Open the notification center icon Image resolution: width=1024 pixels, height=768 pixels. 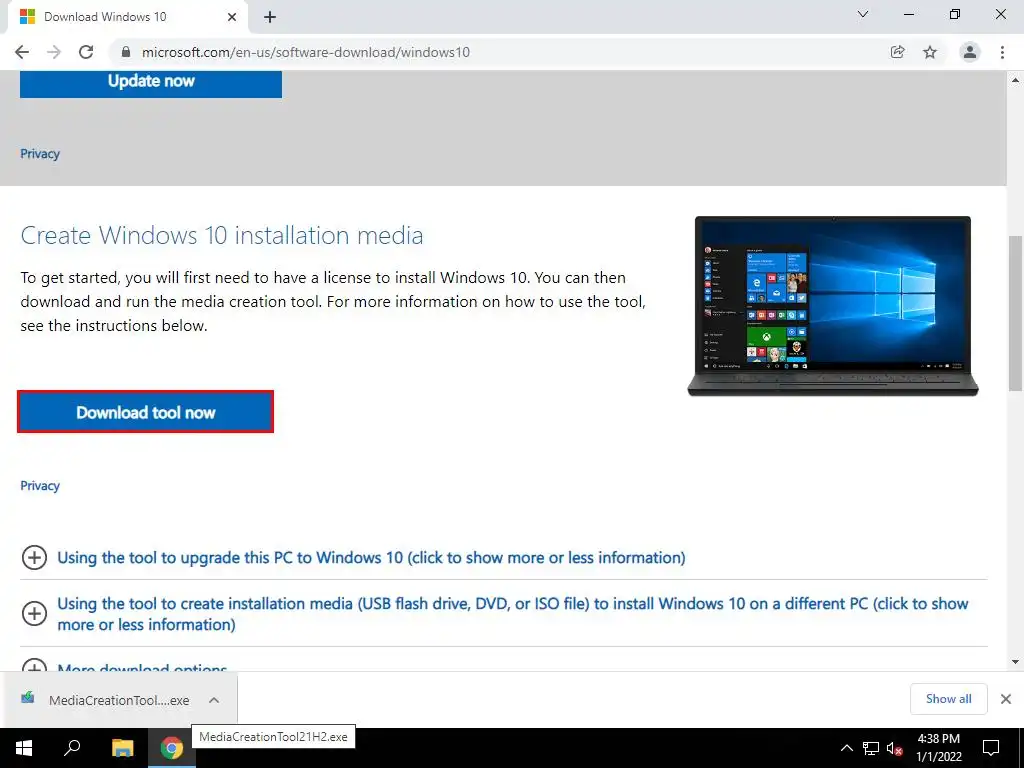pos(991,748)
